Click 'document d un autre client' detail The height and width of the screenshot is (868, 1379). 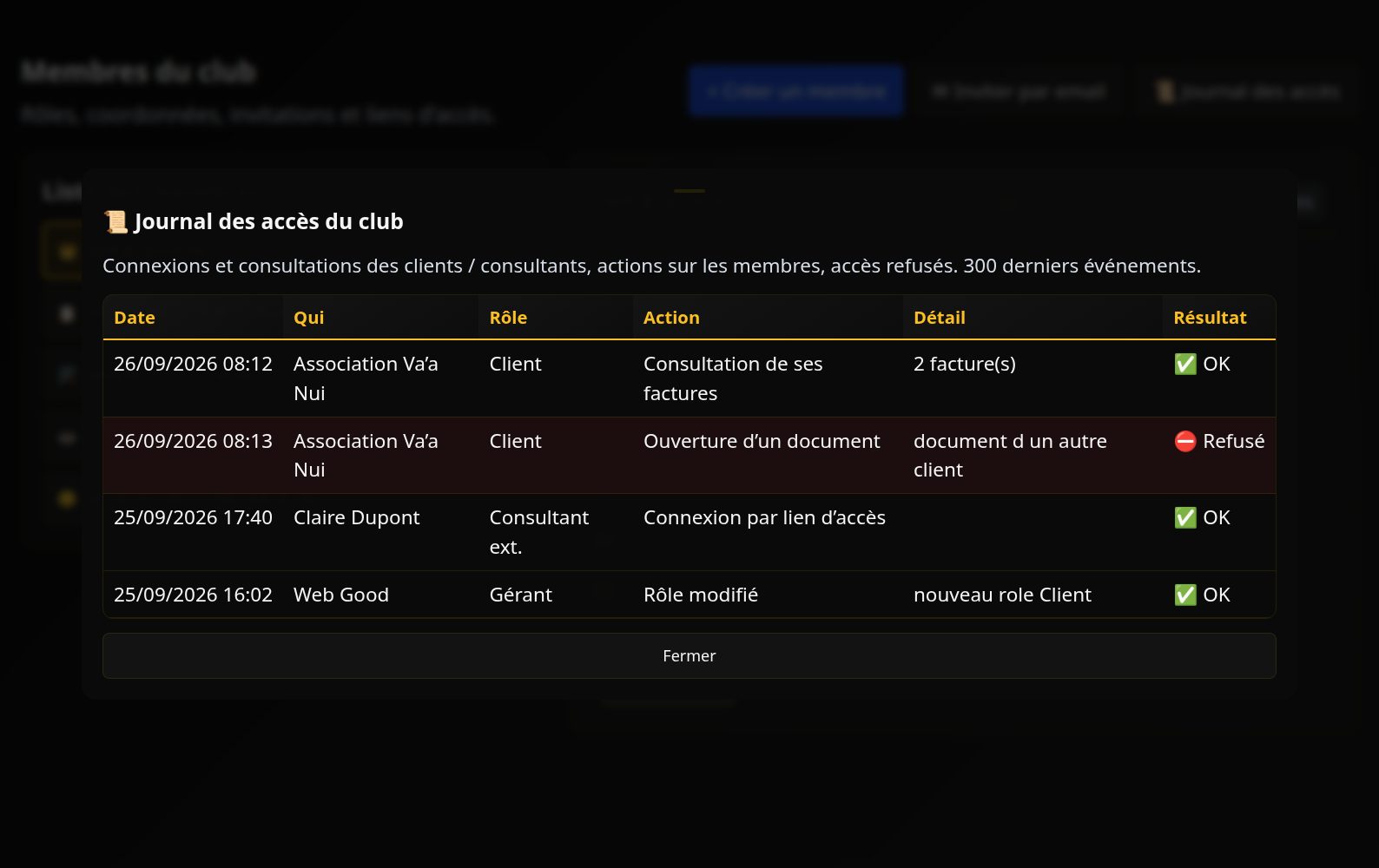pyautogui.click(x=1010, y=455)
